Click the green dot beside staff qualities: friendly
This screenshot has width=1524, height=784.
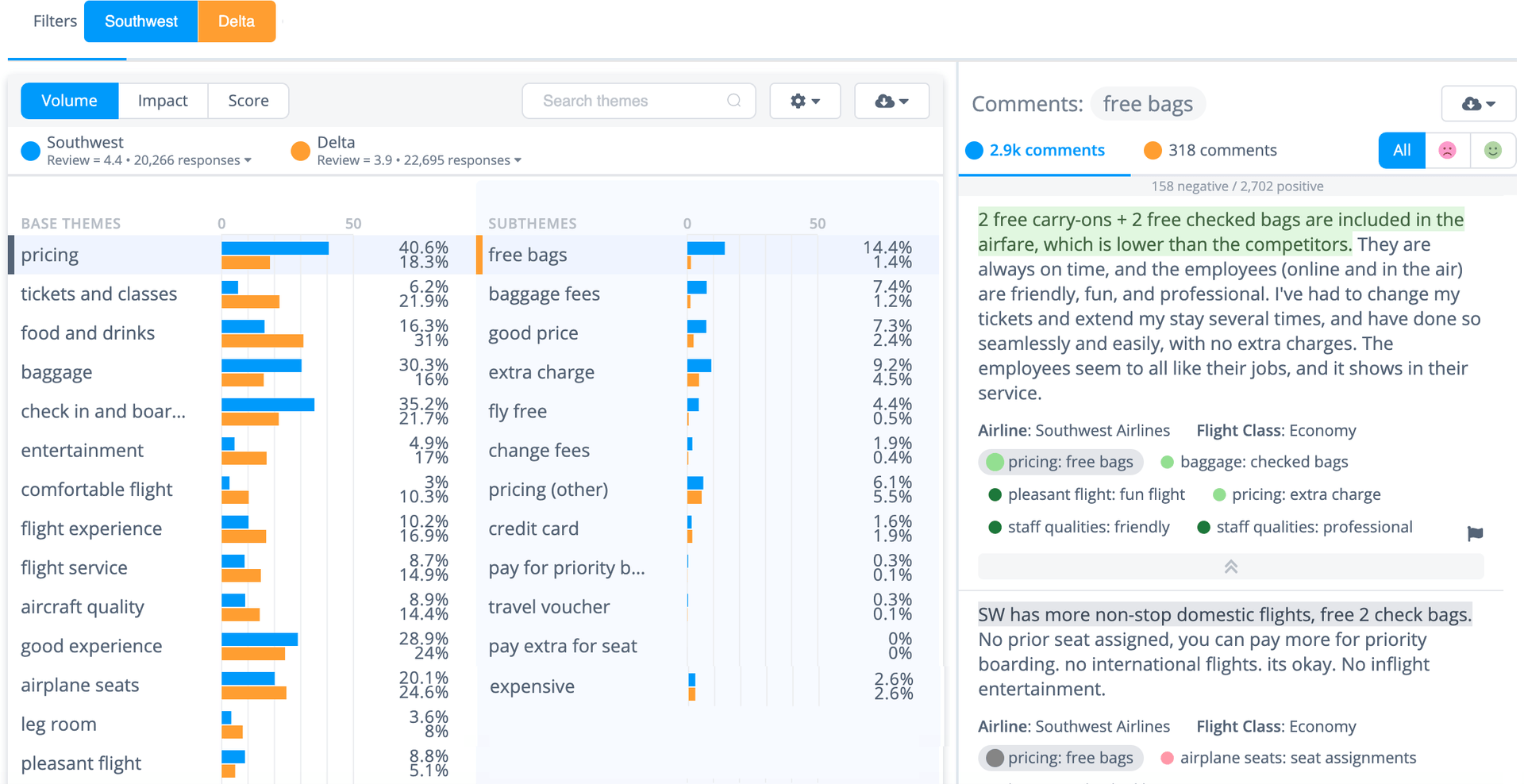995,527
